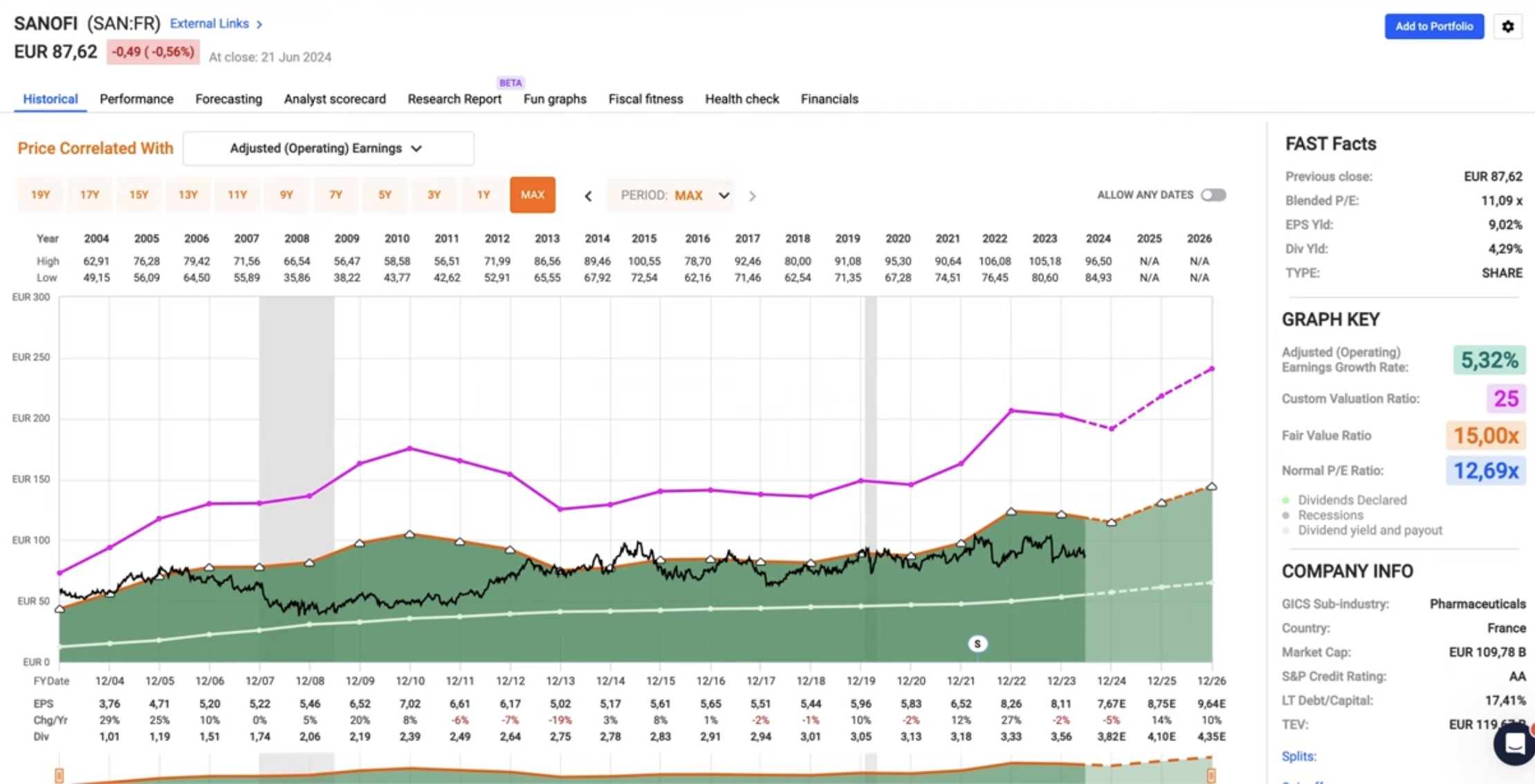Open the chat support bubble icon
This screenshot has height=784, width=1535.
point(1515,744)
